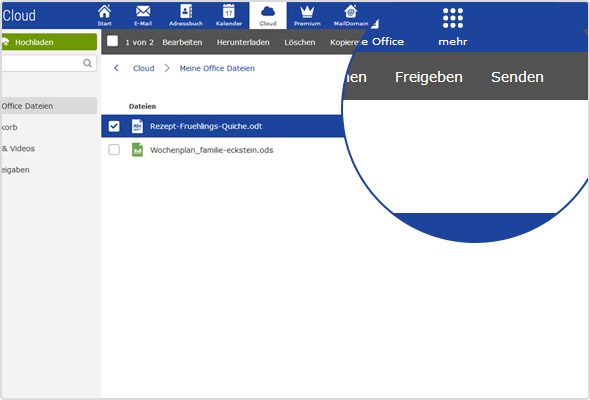Viewport: 590px width, 400px height.
Task: Open the & Videos sidebar entry
Action: (18, 149)
